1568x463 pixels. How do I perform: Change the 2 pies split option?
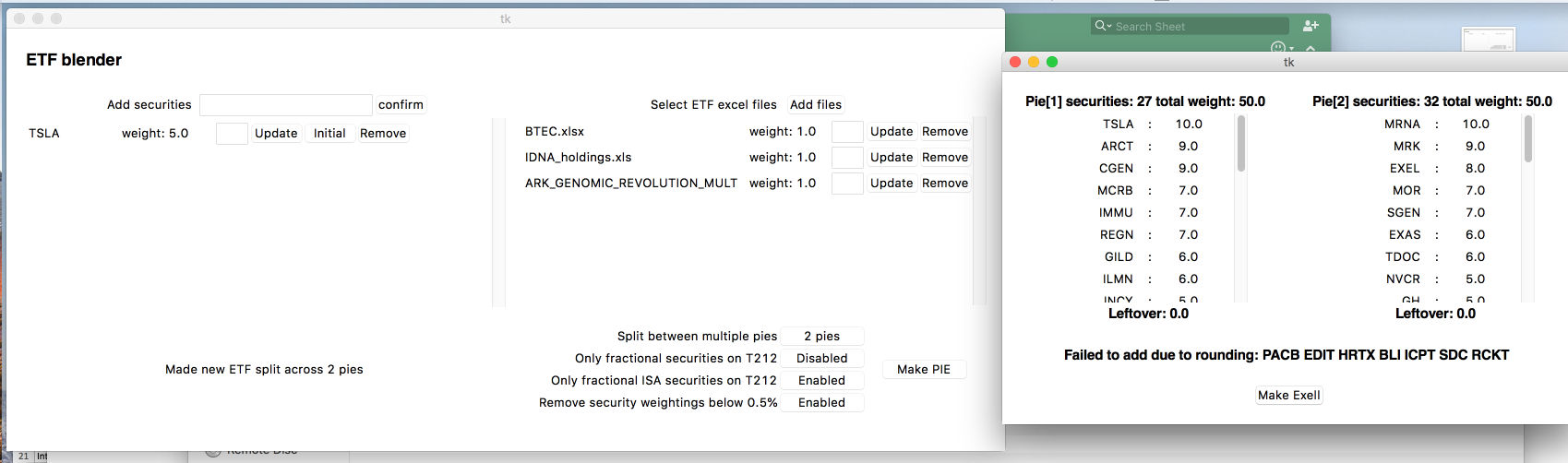point(822,336)
